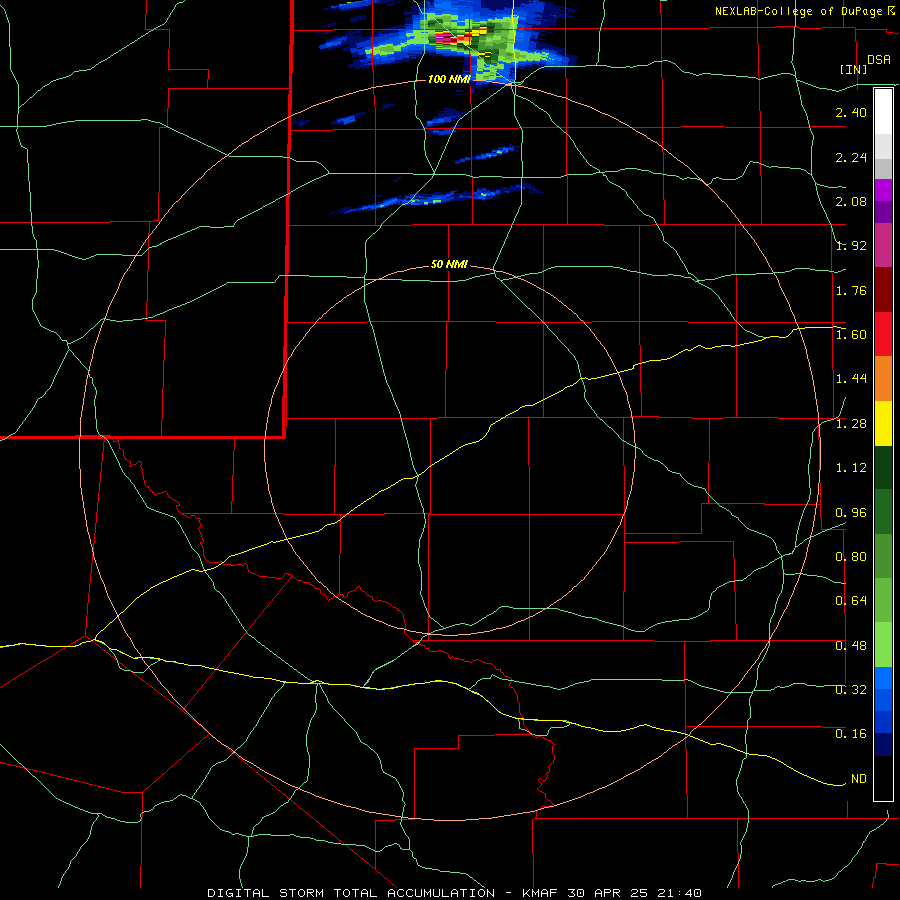Click the 0.48 legend value
The height and width of the screenshot is (900, 900).
tap(851, 645)
